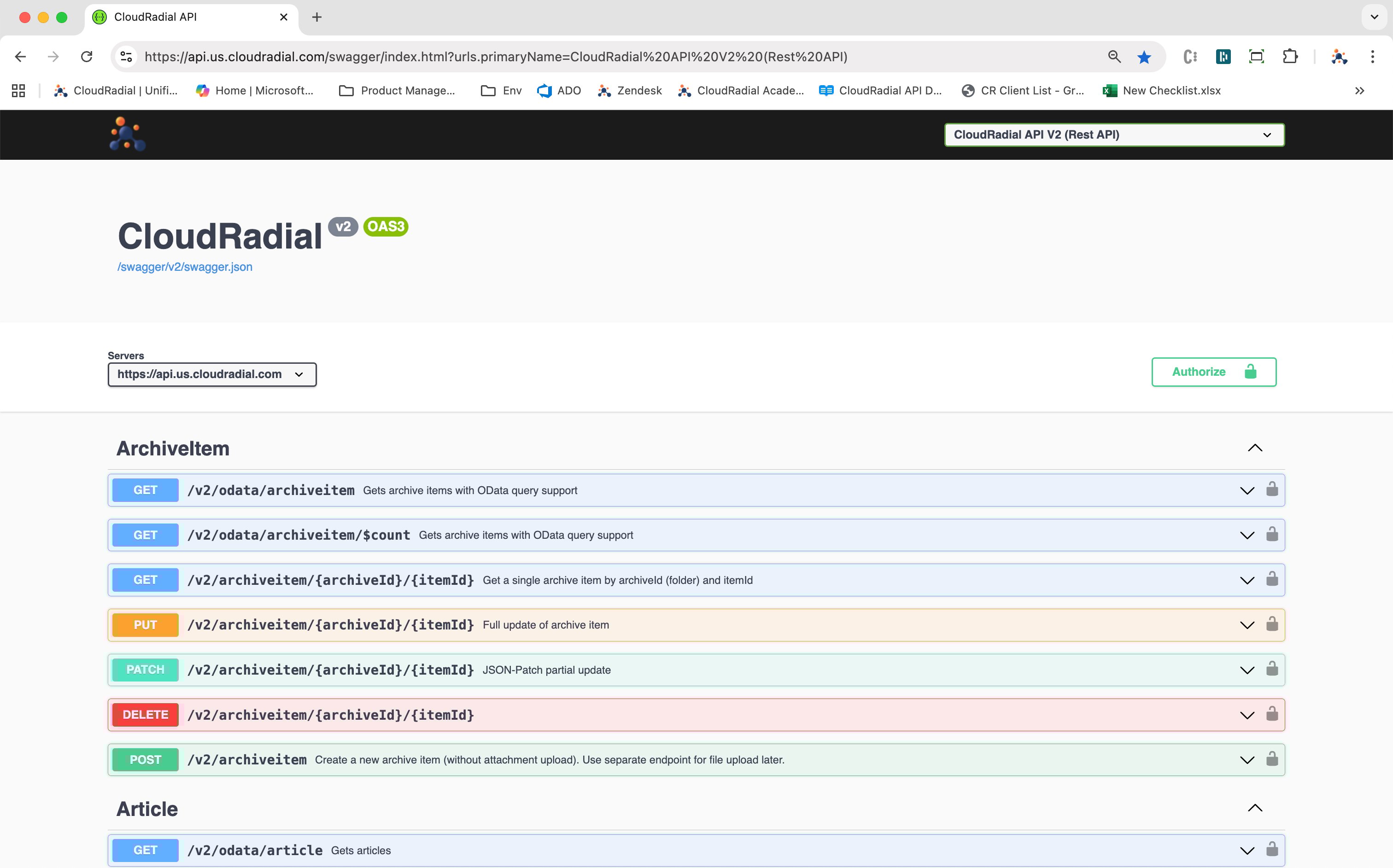
Task: Click the gray C extension icon
Action: (1190, 56)
